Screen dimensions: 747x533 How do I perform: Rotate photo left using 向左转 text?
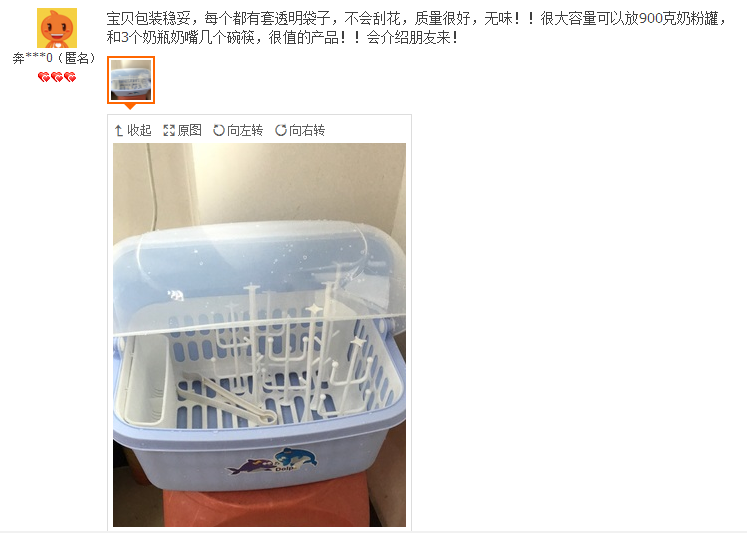tap(245, 131)
